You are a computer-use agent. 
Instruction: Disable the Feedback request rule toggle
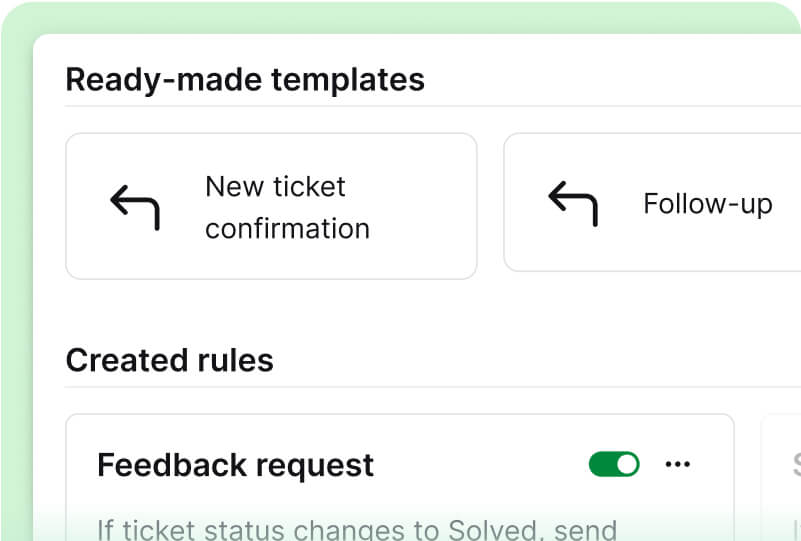(x=614, y=464)
